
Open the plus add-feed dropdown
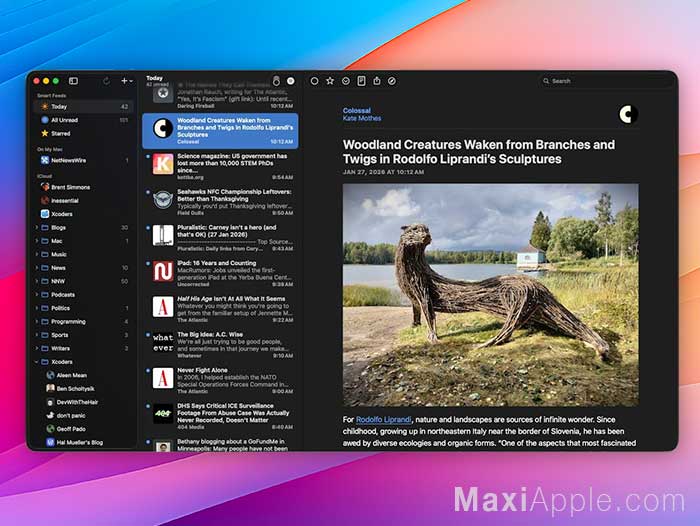(x=127, y=81)
